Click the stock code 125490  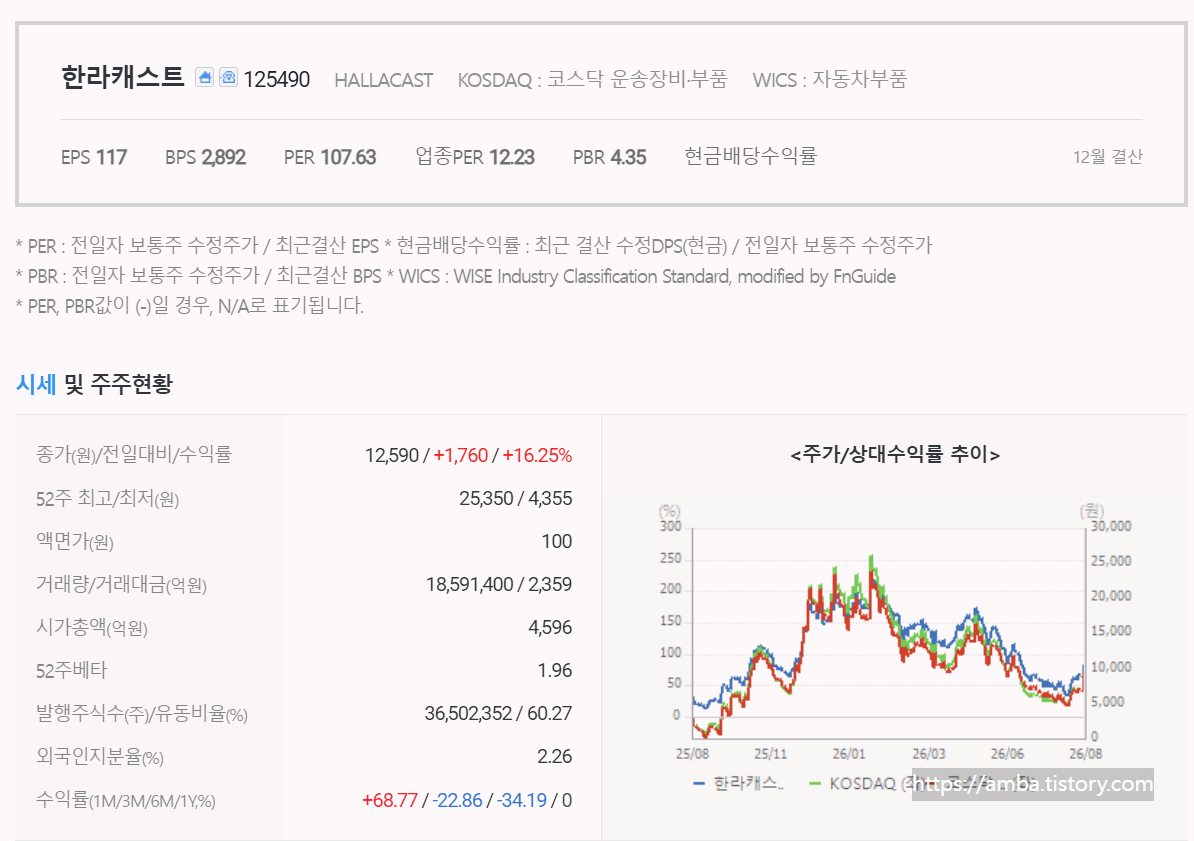click(276, 79)
